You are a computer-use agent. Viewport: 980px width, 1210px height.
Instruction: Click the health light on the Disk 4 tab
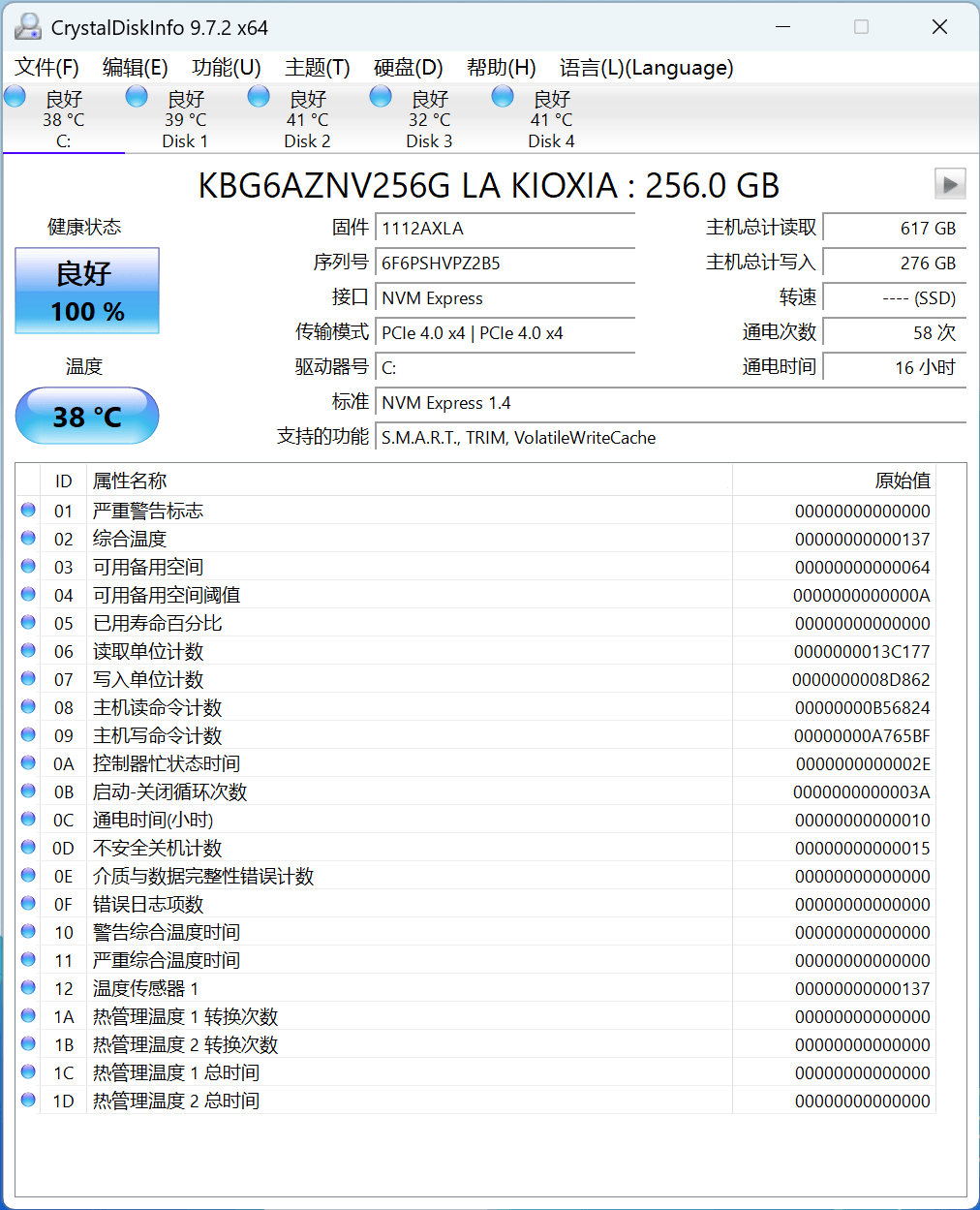point(502,96)
